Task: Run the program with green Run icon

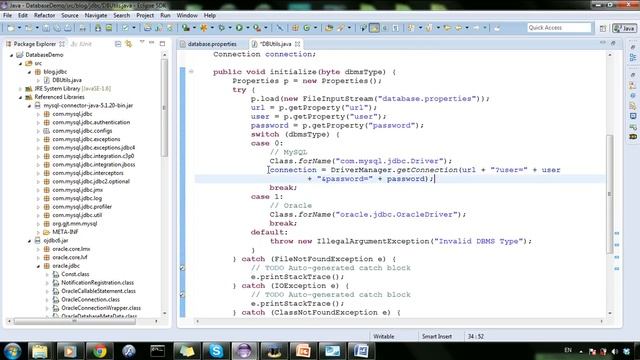Action: tap(239, 28)
